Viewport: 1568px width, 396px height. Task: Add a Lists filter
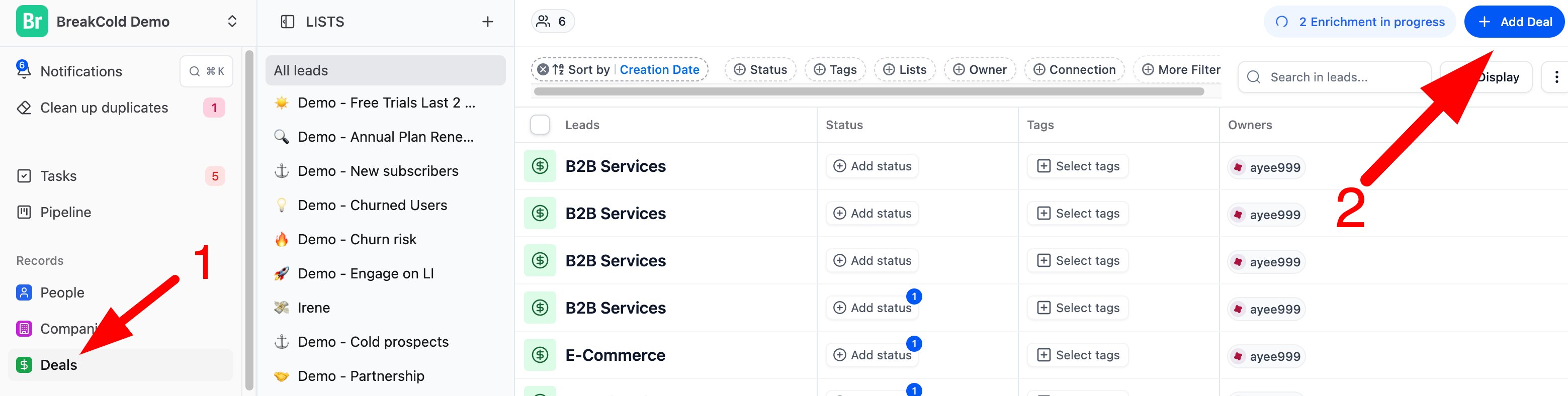(905, 70)
